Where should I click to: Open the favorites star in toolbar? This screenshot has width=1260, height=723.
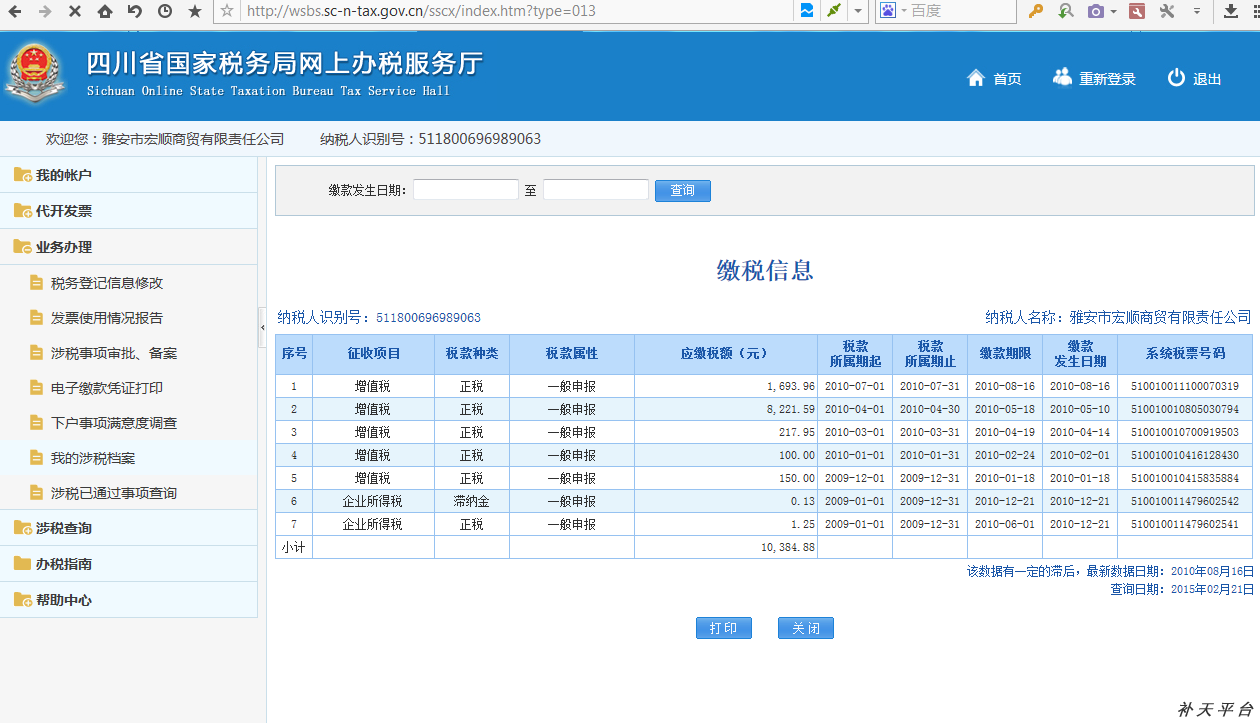click(195, 11)
